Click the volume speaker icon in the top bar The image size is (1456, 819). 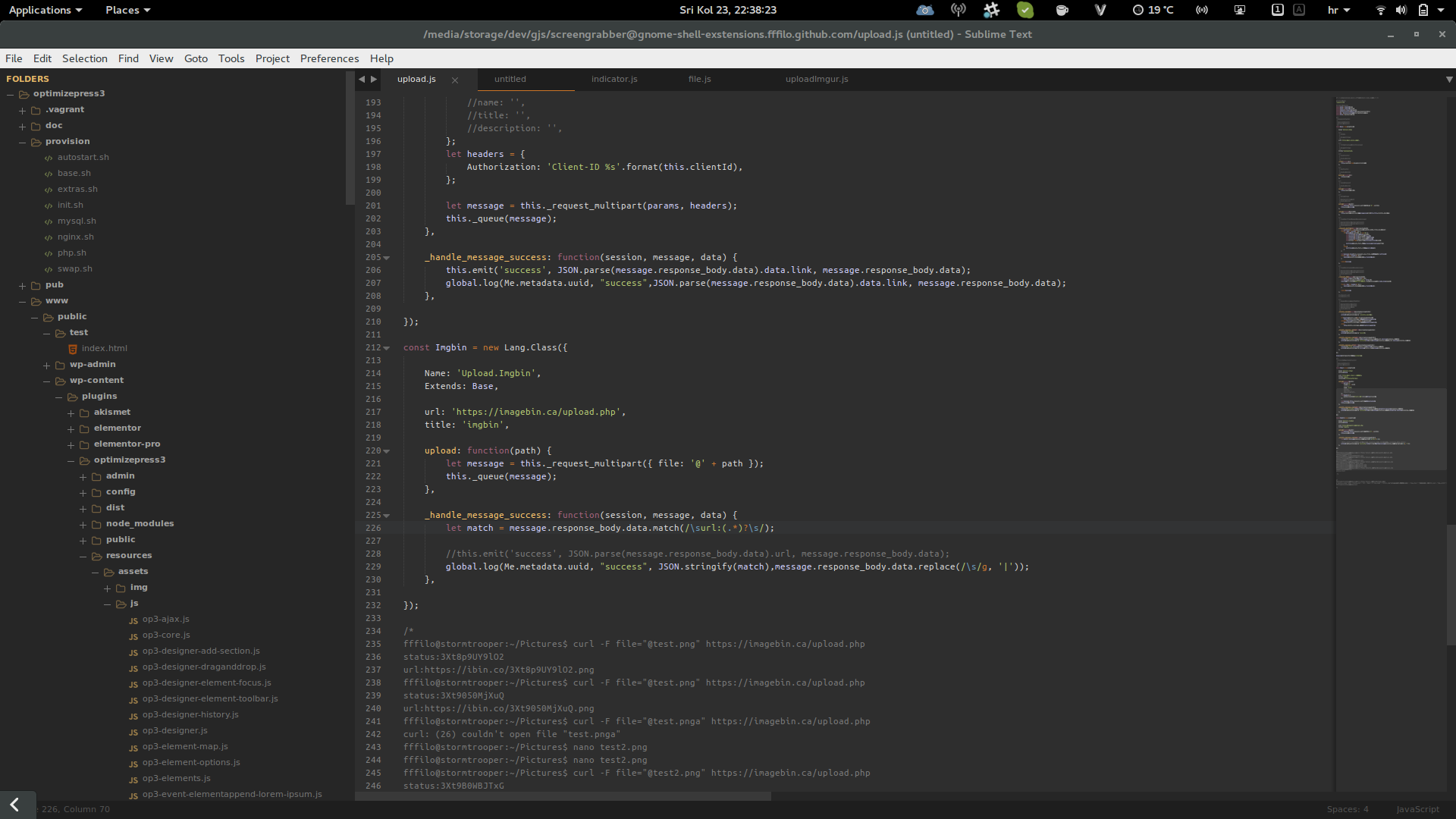point(1401,10)
